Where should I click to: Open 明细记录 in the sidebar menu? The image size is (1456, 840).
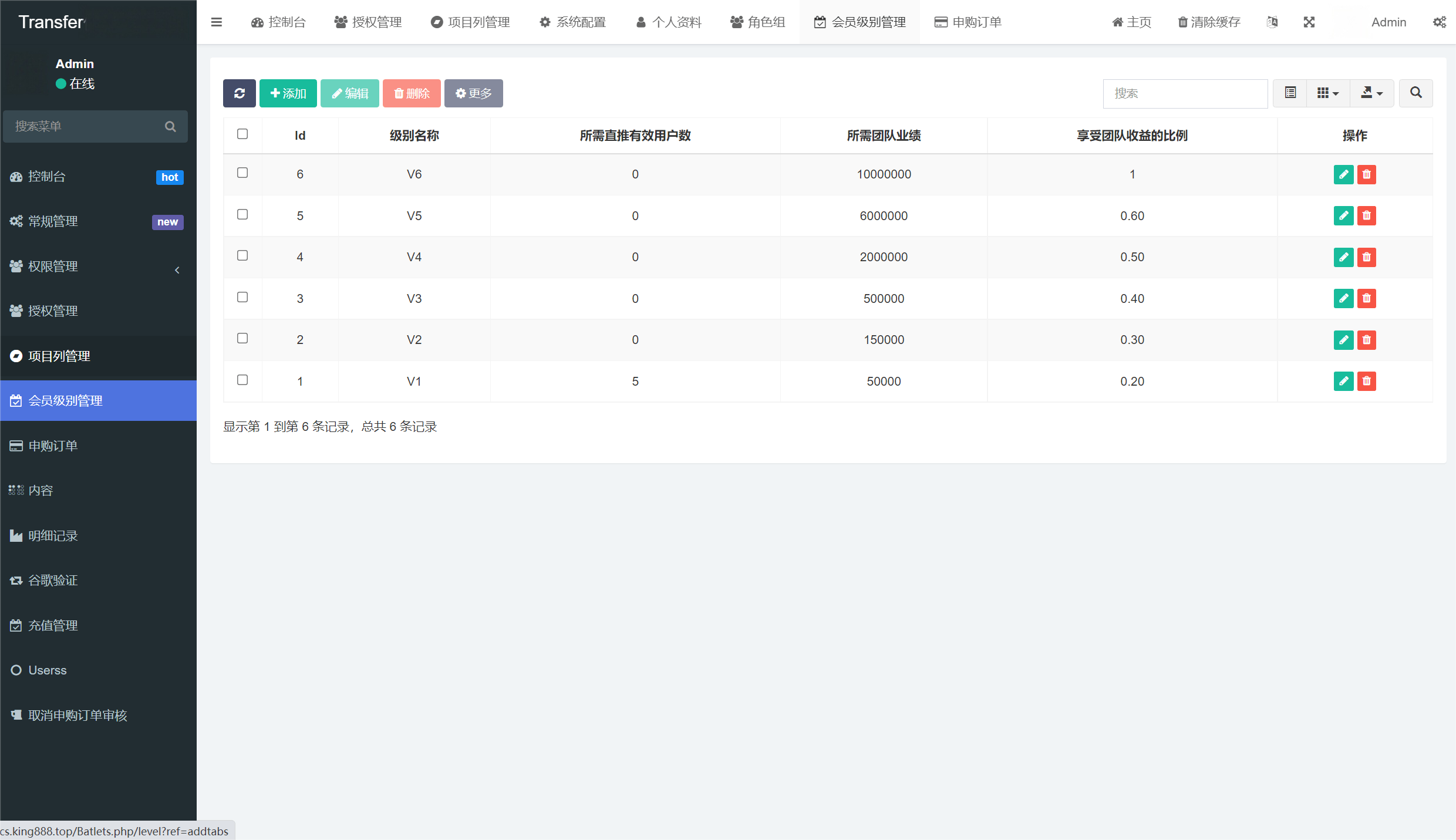pos(53,536)
